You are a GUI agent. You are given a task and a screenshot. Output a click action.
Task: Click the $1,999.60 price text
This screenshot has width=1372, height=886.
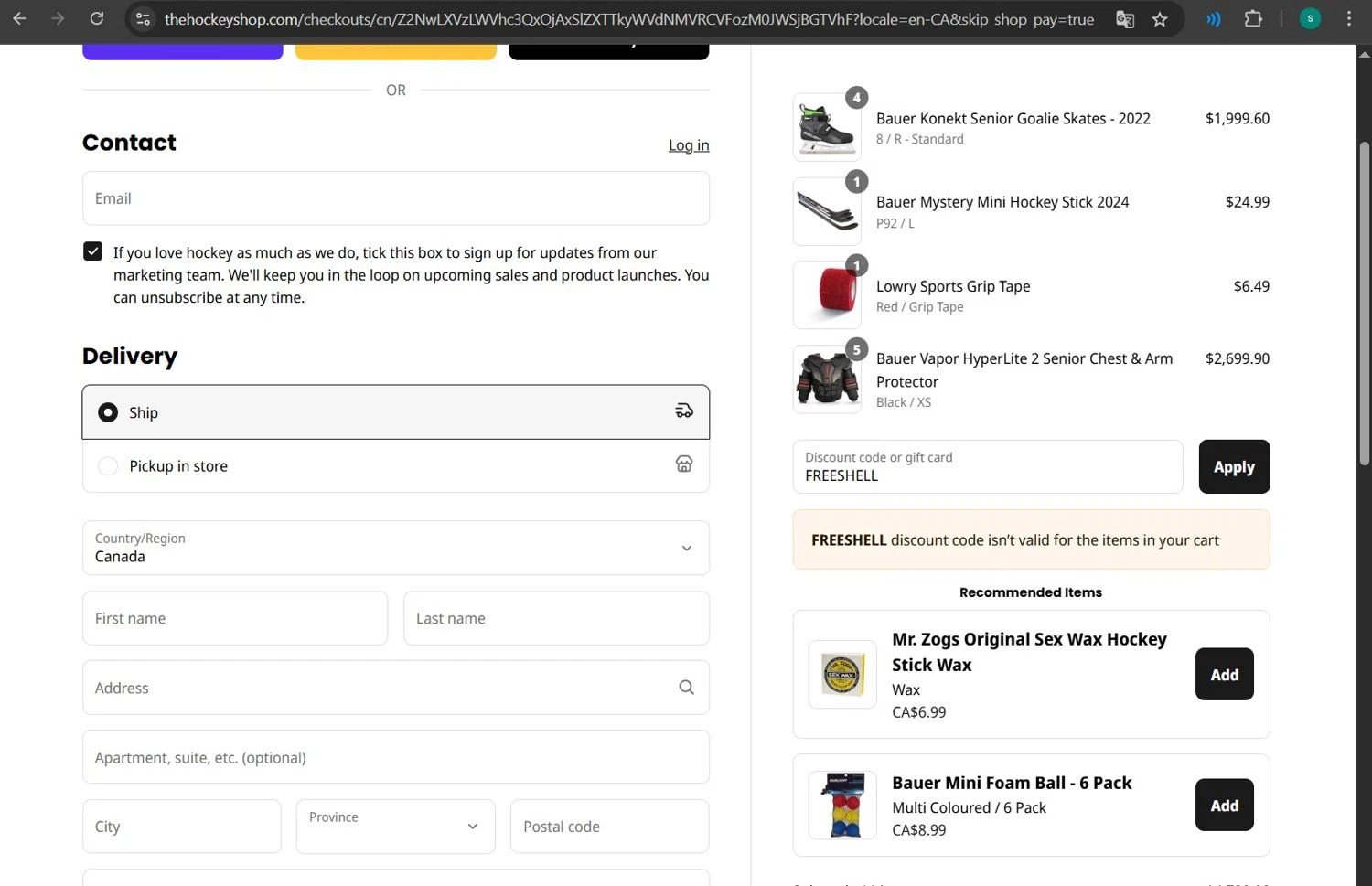[x=1238, y=119]
